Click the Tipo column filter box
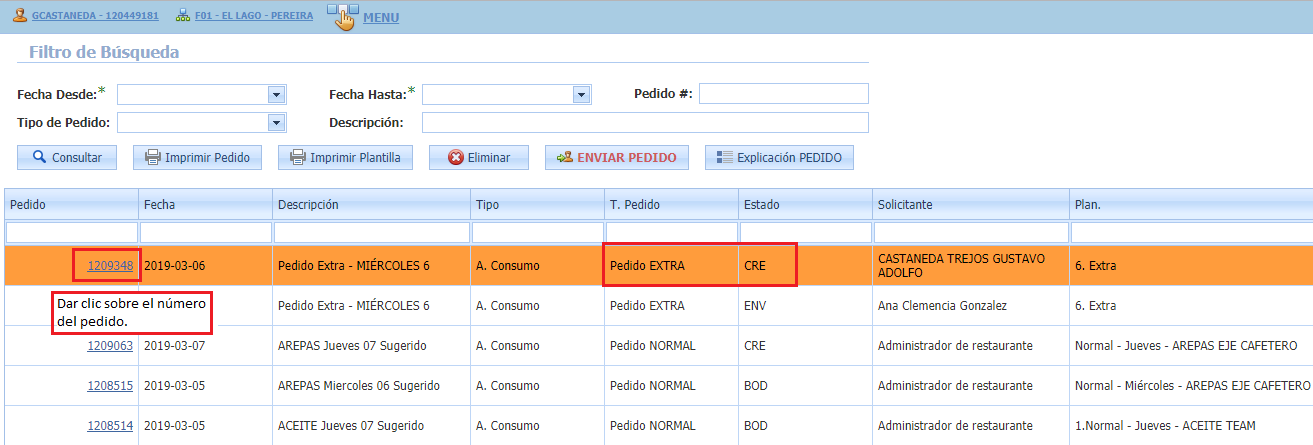 click(537, 232)
